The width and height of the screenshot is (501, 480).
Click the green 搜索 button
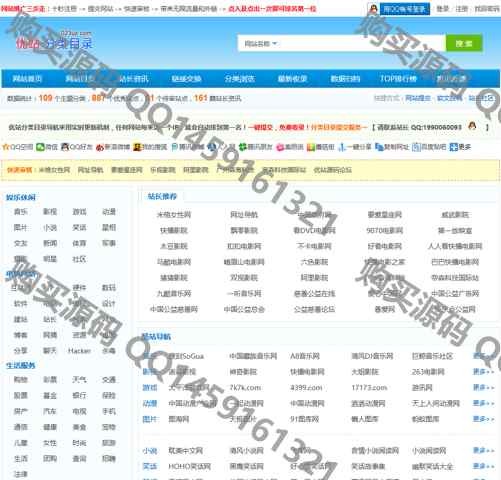(x=464, y=43)
